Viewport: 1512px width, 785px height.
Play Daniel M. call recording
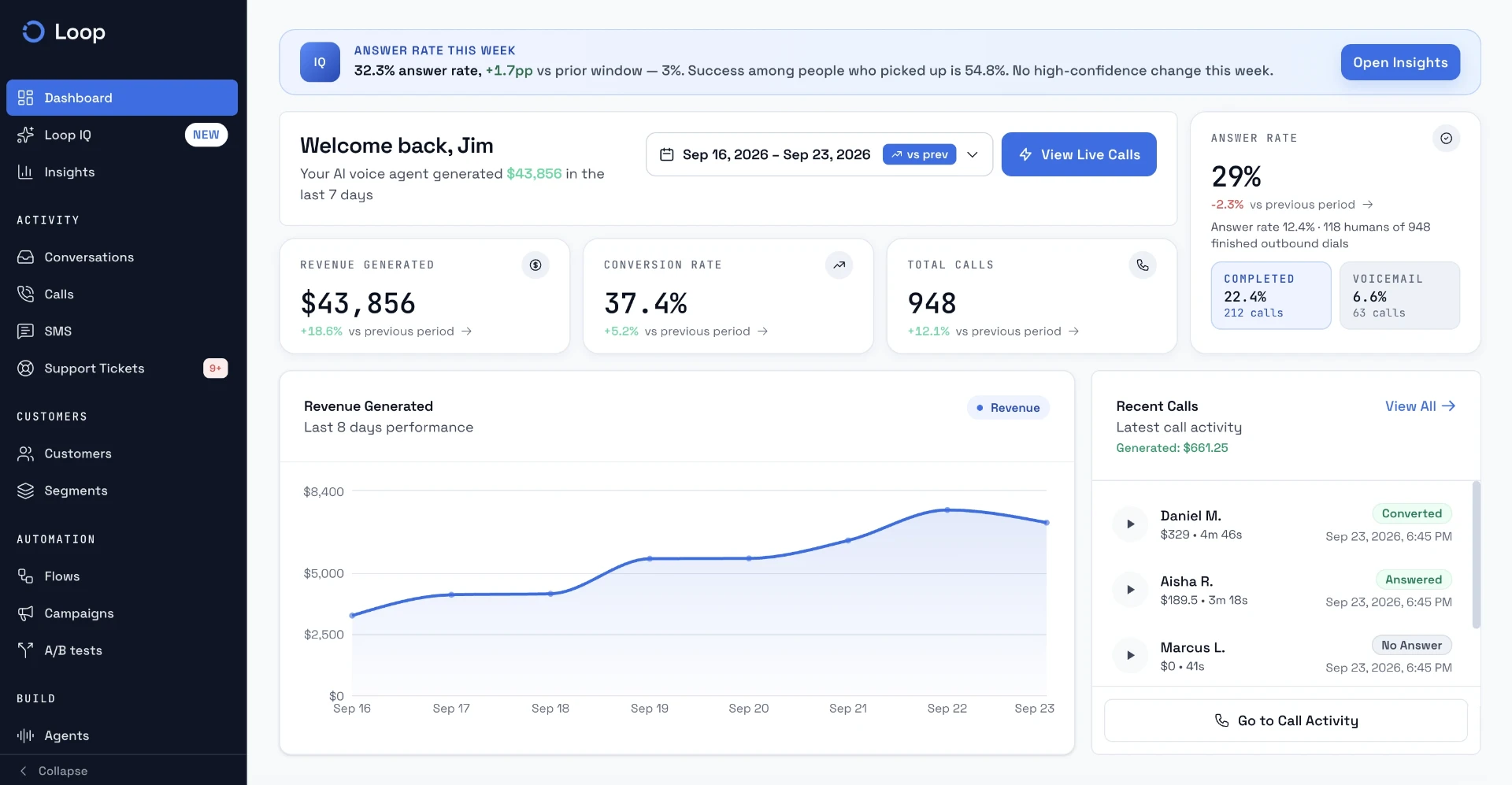point(1131,524)
